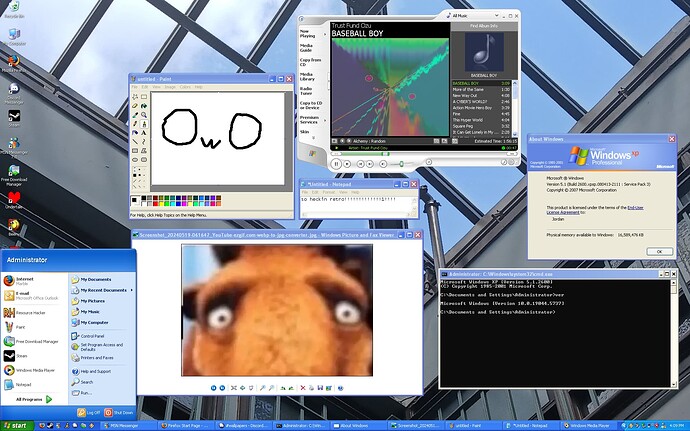Viewport: 690px width, 431px height.
Task: Open the Edit menu in Notepad
Action: pos(315,192)
